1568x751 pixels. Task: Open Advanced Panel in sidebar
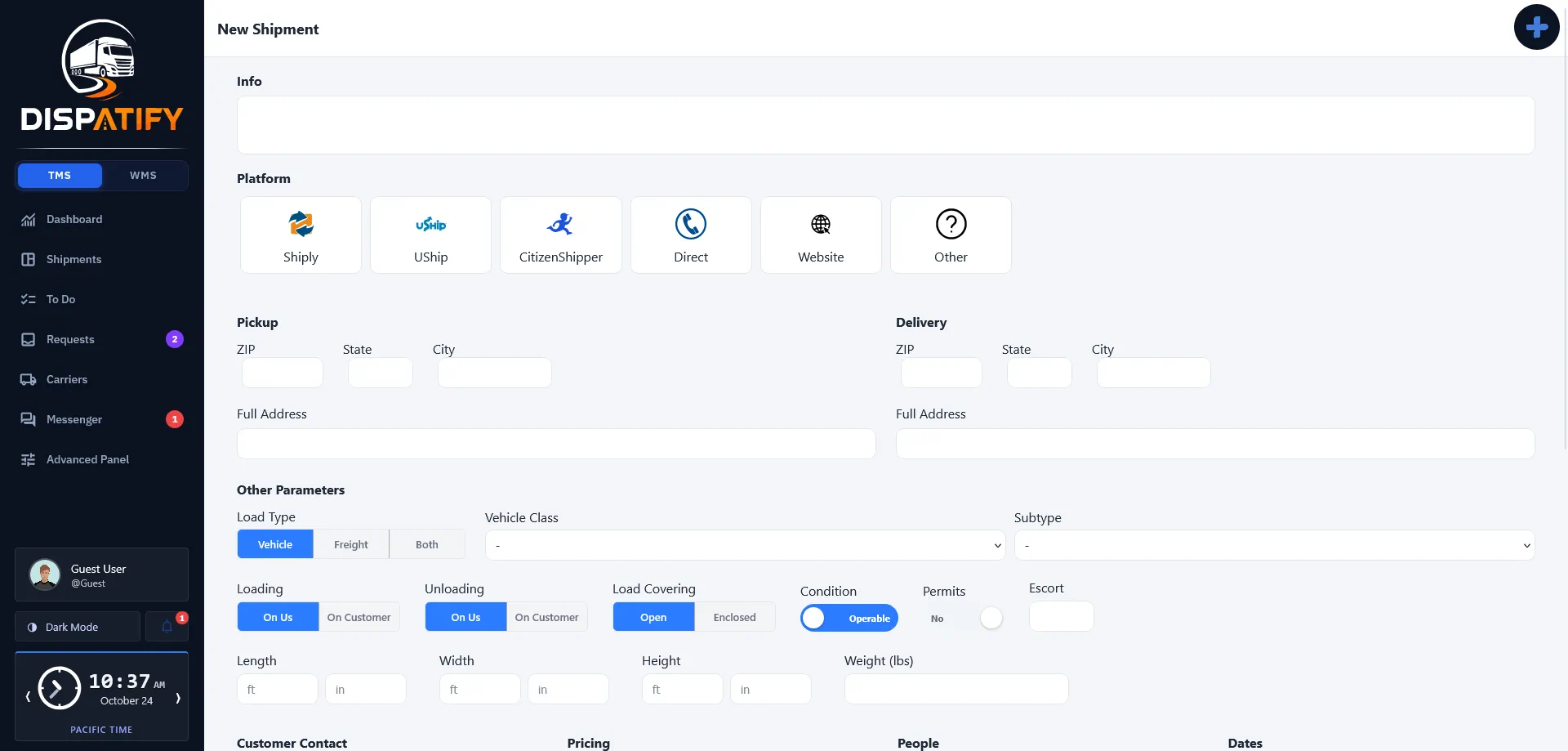coord(101,459)
